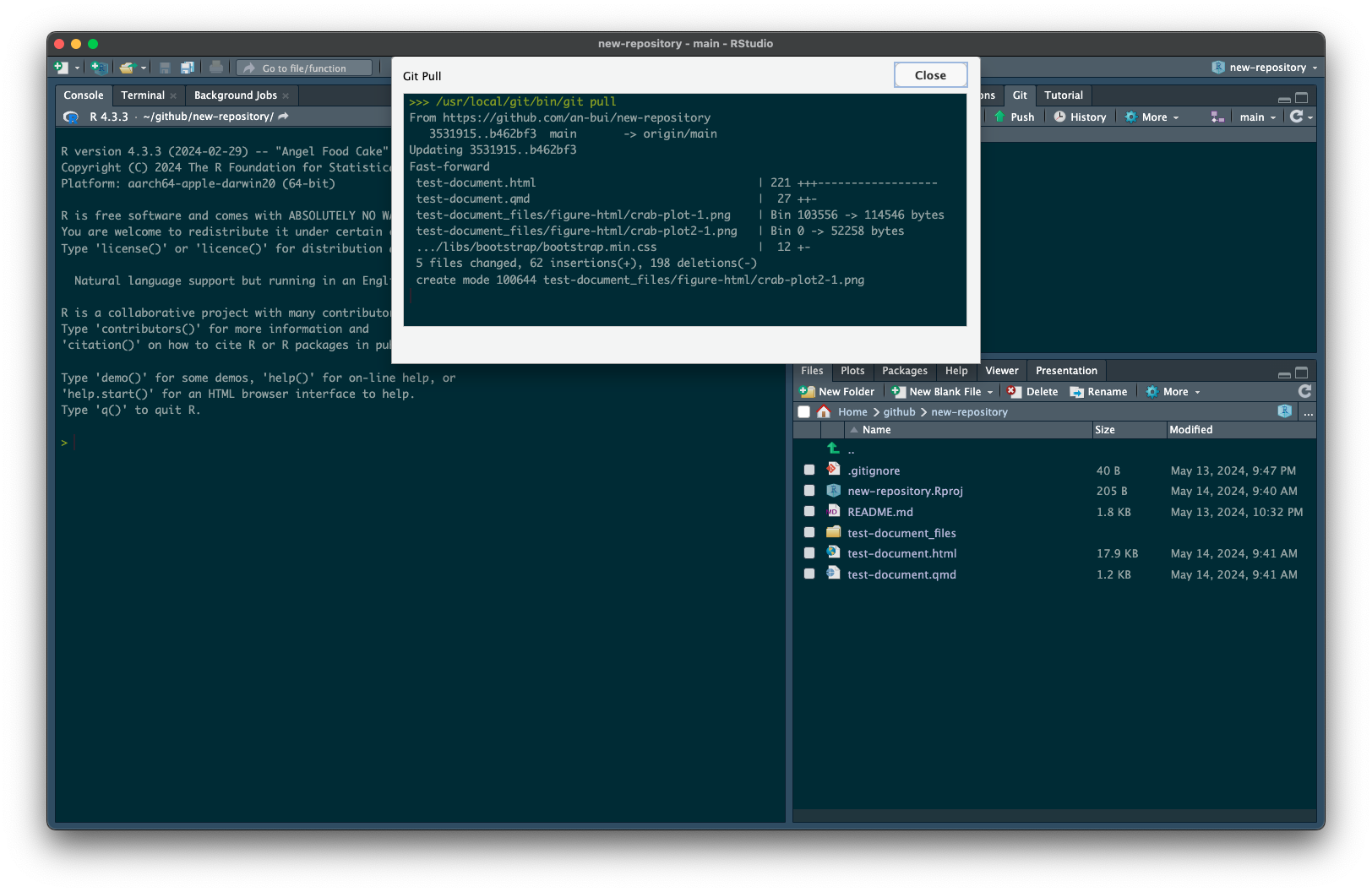1372x892 pixels.
Task: Expand the new-repository project menu
Action: (x=1267, y=68)
